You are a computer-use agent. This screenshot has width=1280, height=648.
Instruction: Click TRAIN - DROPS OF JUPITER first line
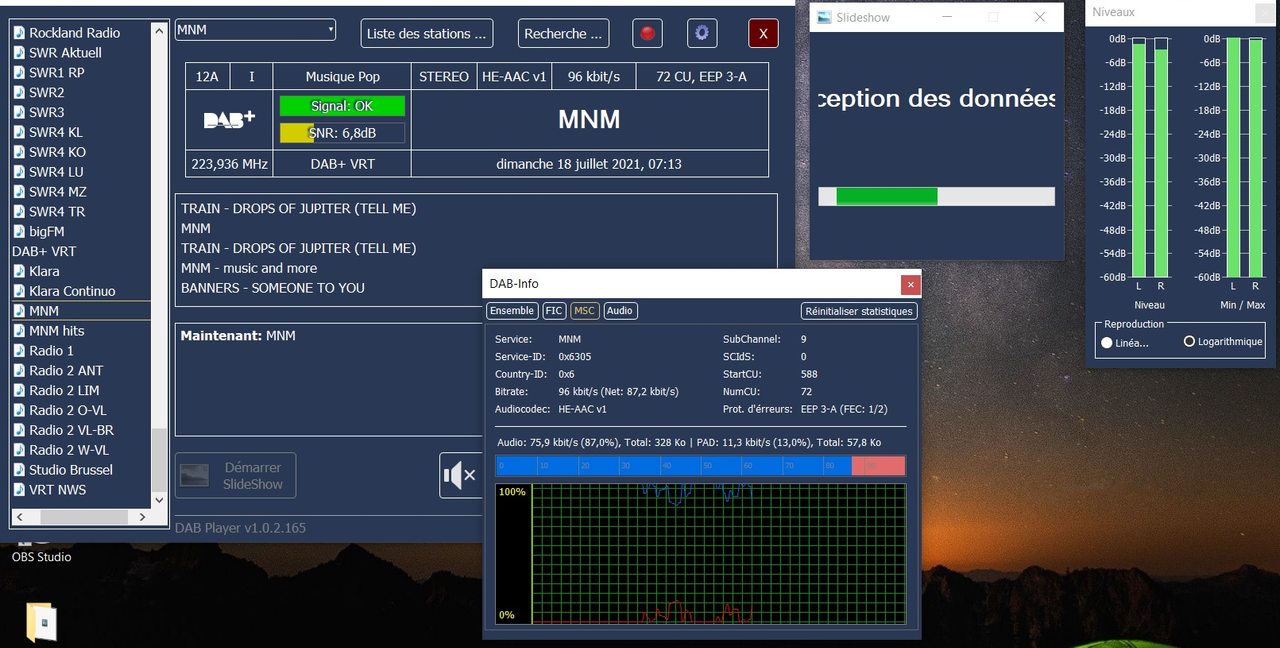299,209
